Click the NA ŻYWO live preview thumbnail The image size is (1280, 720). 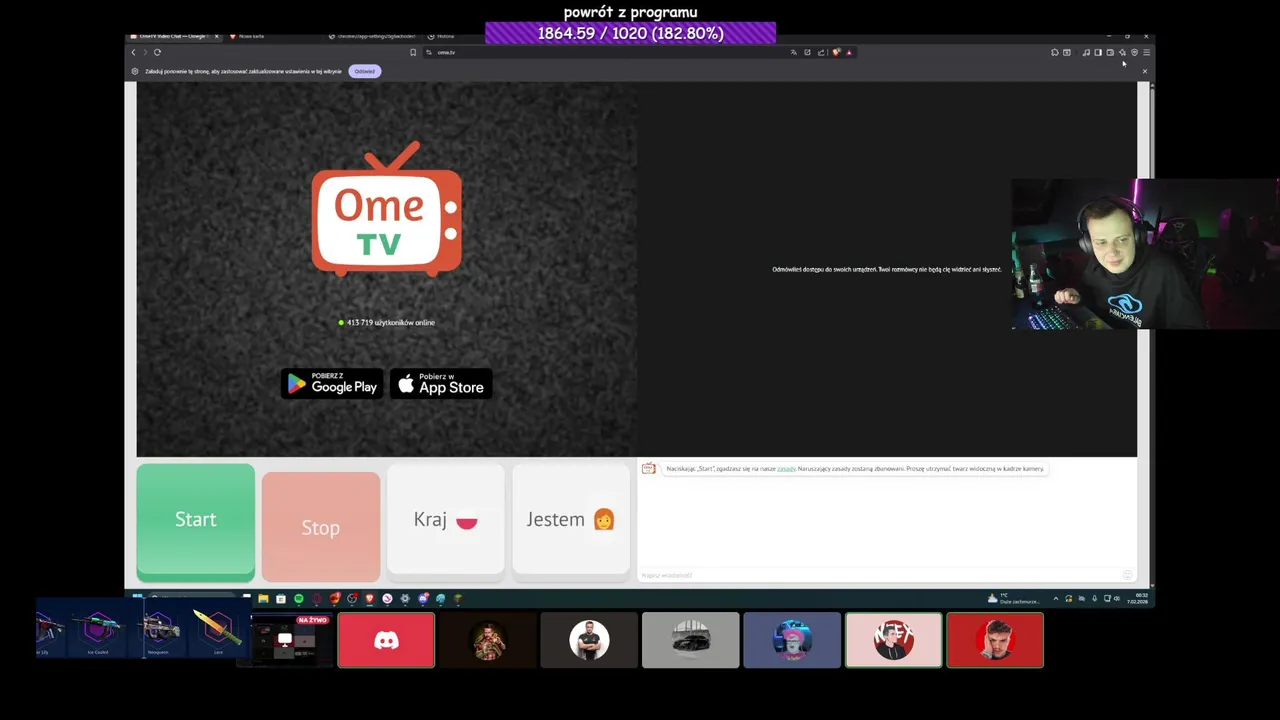285,640
